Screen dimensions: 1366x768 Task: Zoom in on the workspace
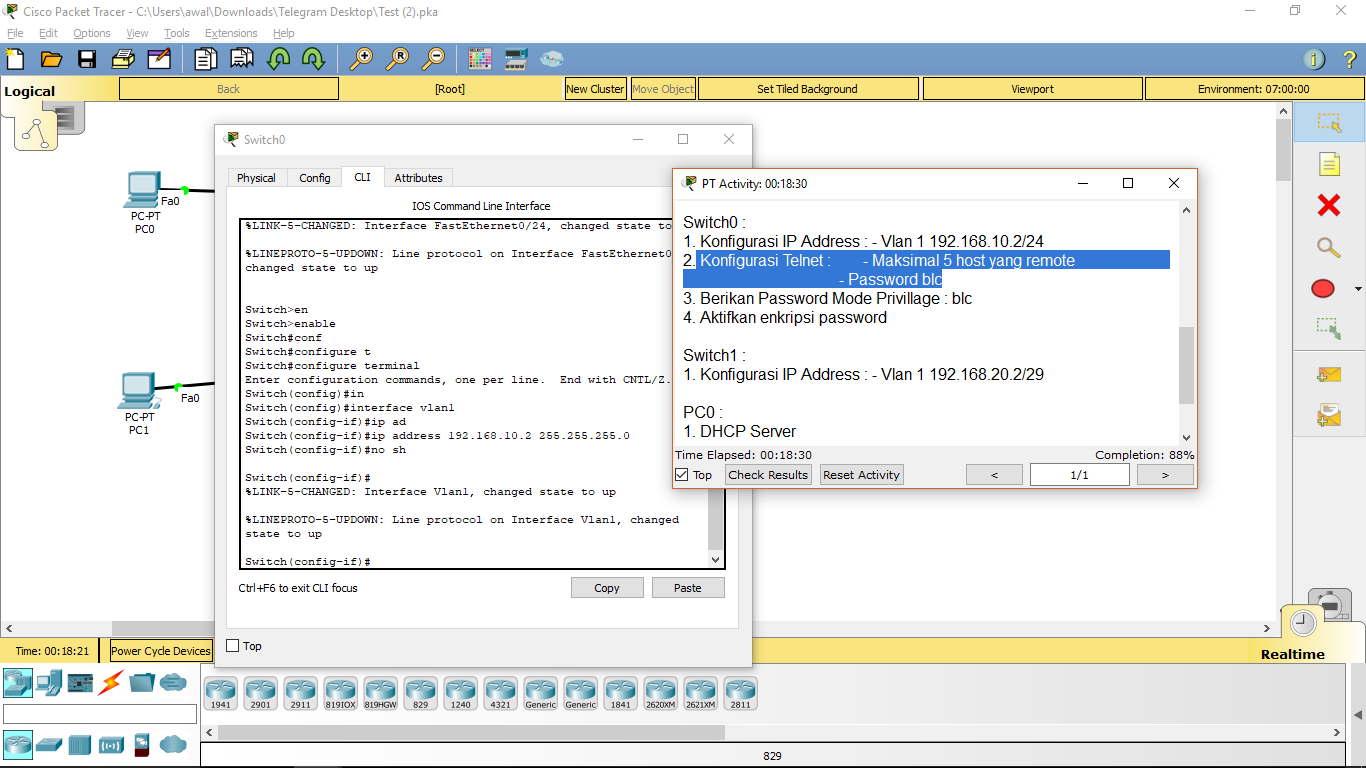point(361,59)
